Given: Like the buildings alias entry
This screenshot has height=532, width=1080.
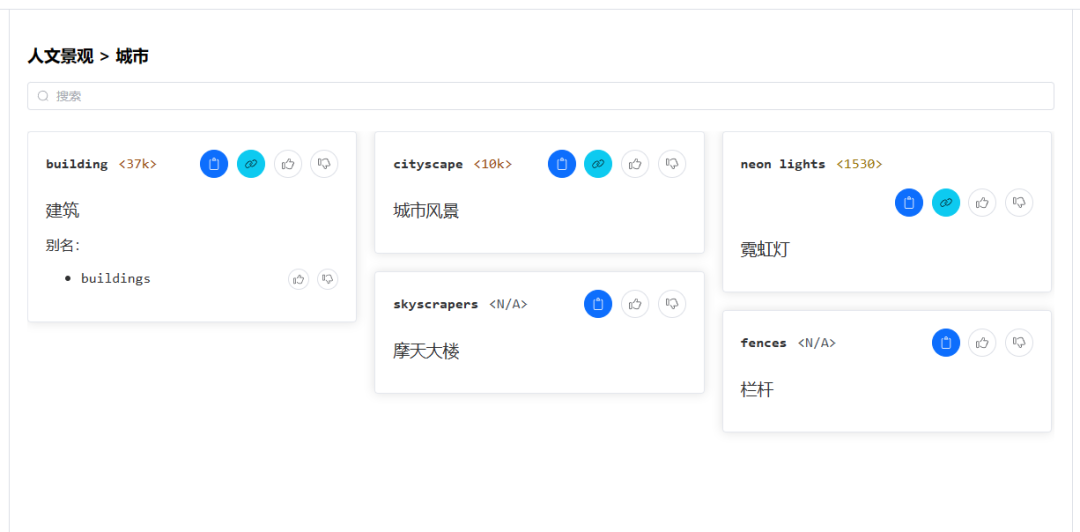Looking at the screenshot, I should 298,279.
